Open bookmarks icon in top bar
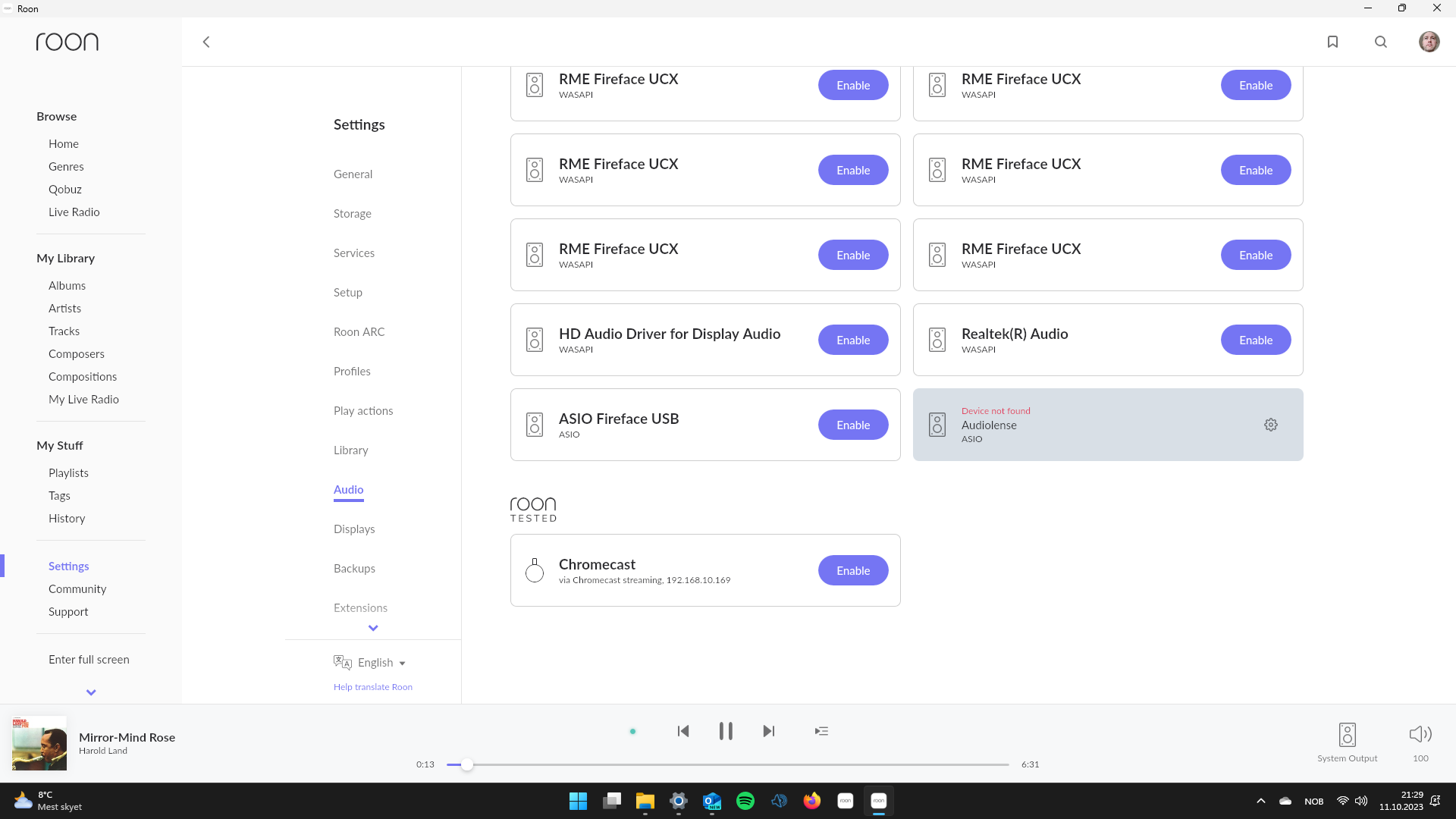Viewport: 1456px width, 819px height. point(1332,42)
